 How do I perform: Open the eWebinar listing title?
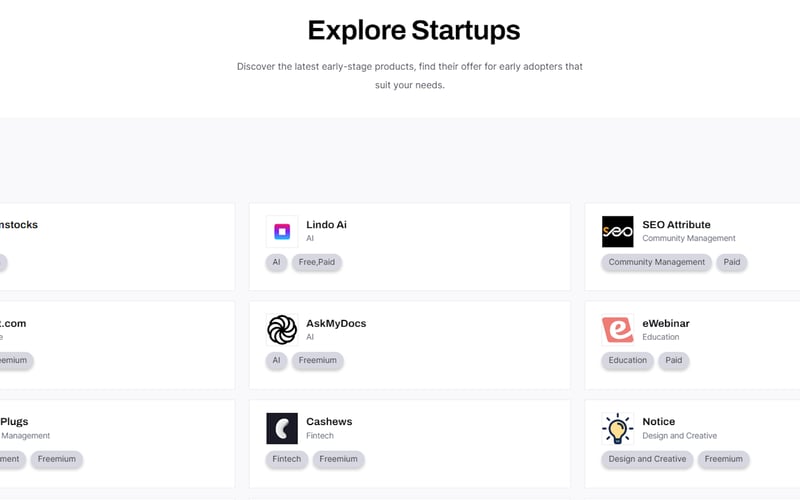click(x=665, y=324)
